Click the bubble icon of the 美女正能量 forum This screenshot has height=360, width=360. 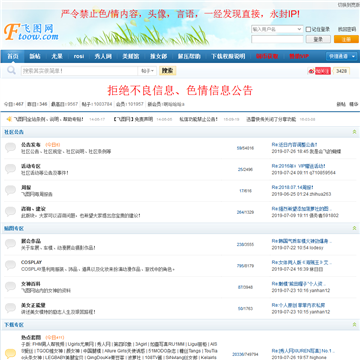[10, 308]
